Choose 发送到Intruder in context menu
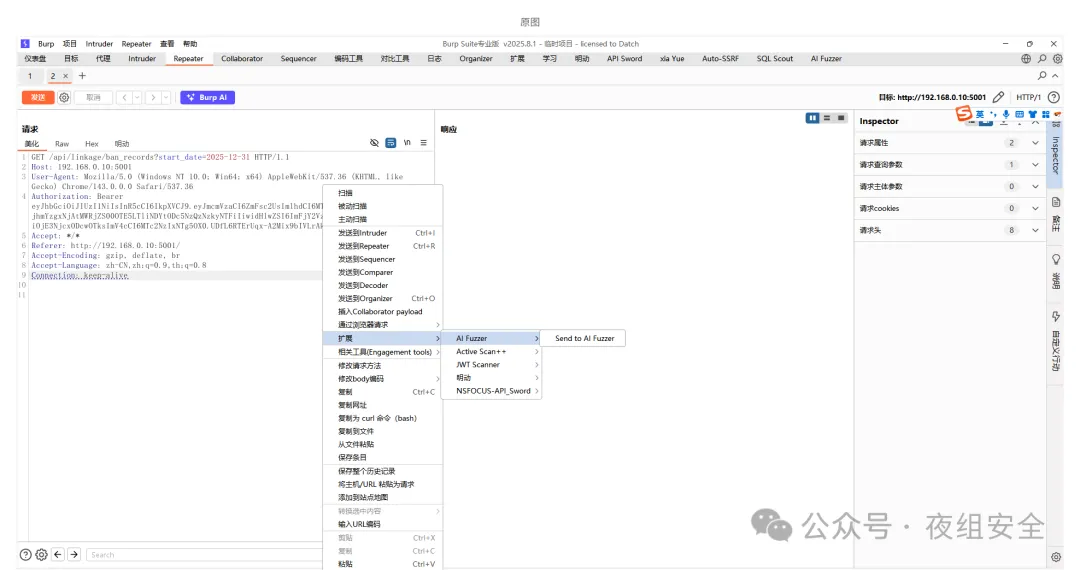 pyautogui.click(x=383, y=233)
